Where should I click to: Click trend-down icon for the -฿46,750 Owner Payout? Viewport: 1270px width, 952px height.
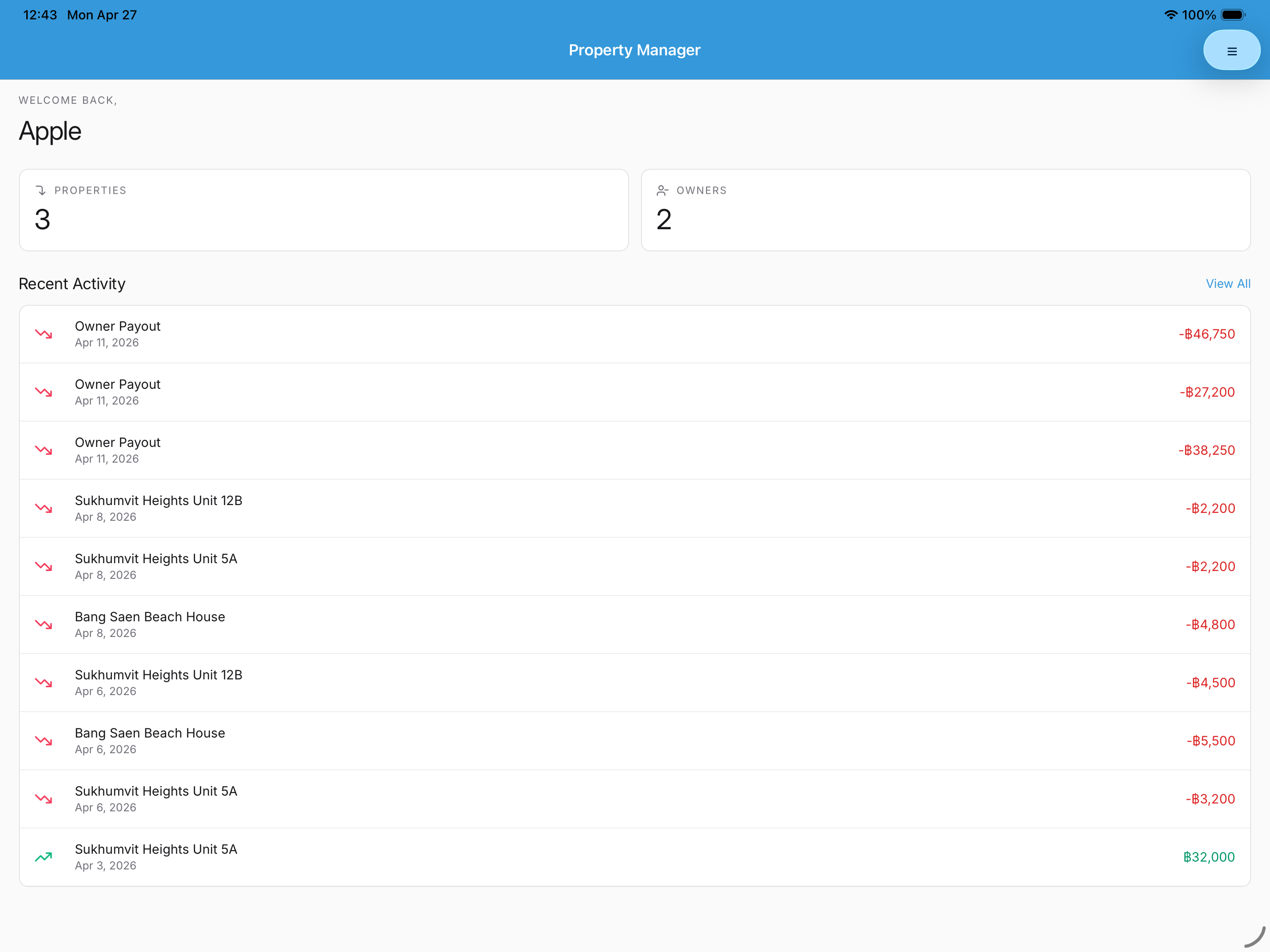coord(44,334)
